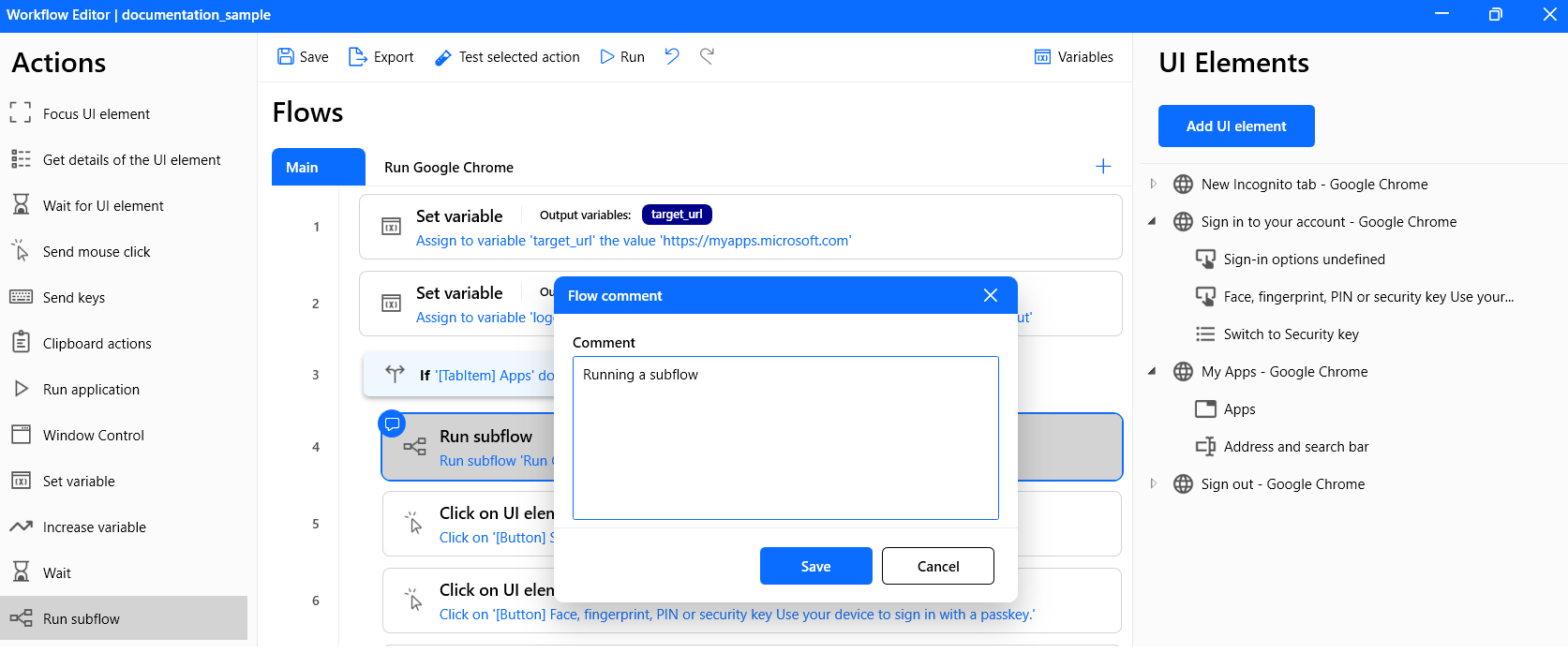Click the target_url output variable badge

pyautogui.click(x=677, y=215)
